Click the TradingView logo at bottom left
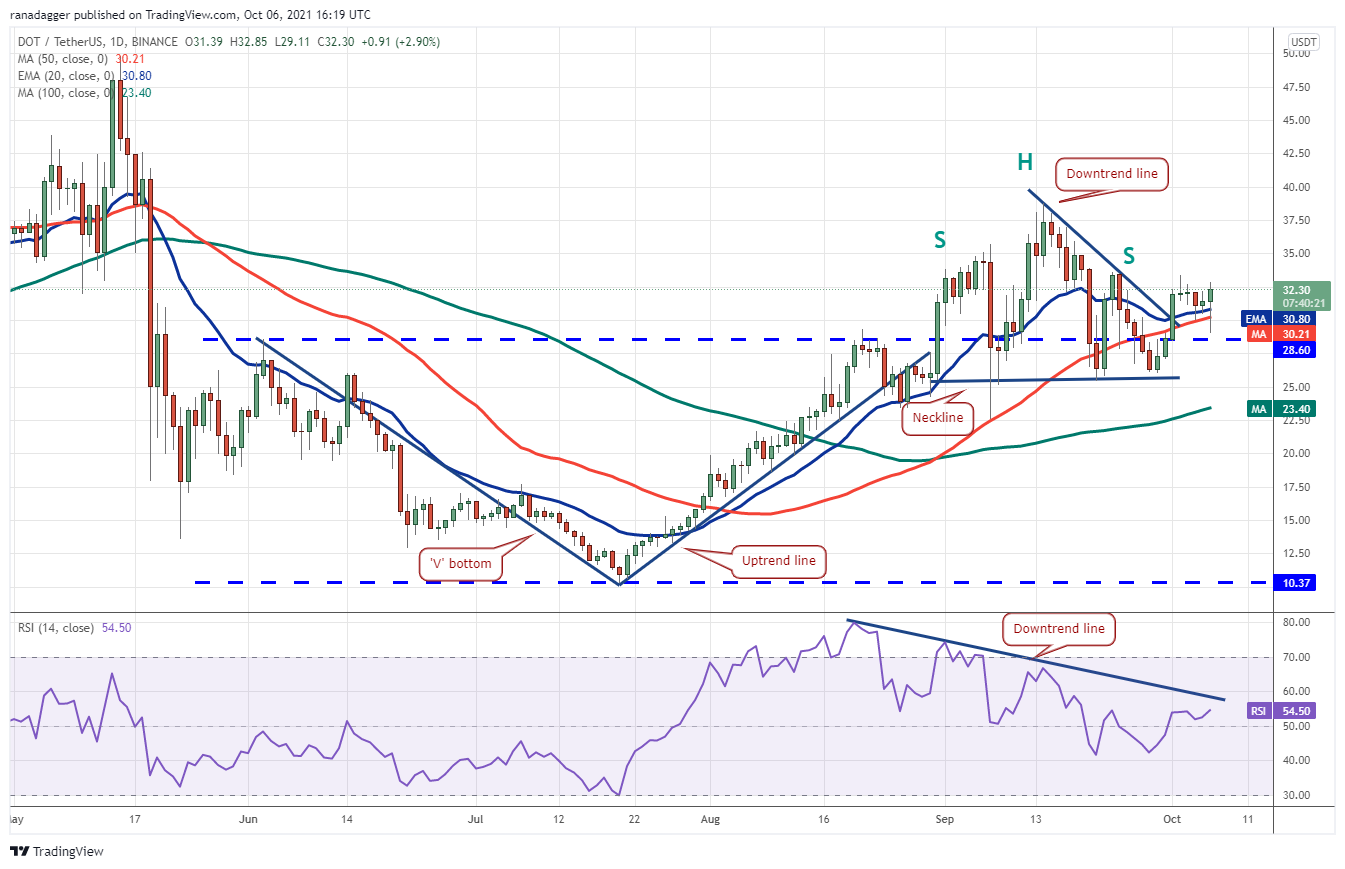The height and width of the screenshot is (869, 1345). point(57,851)
